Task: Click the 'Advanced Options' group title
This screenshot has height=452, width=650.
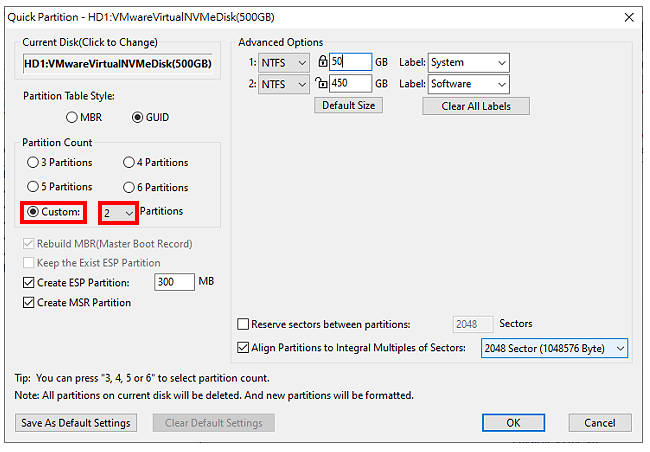Action: [x=281, y=42]
